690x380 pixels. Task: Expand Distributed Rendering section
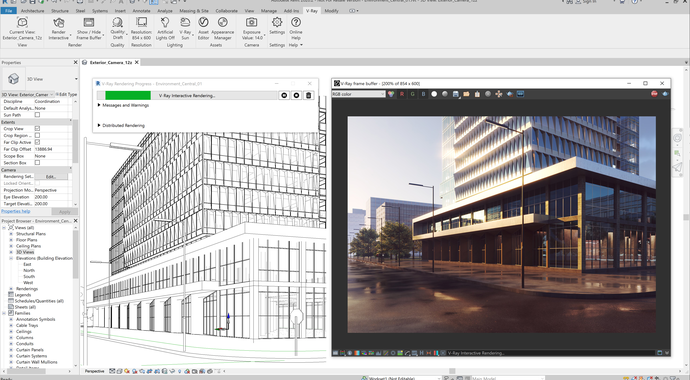click(x=121, y=125)
